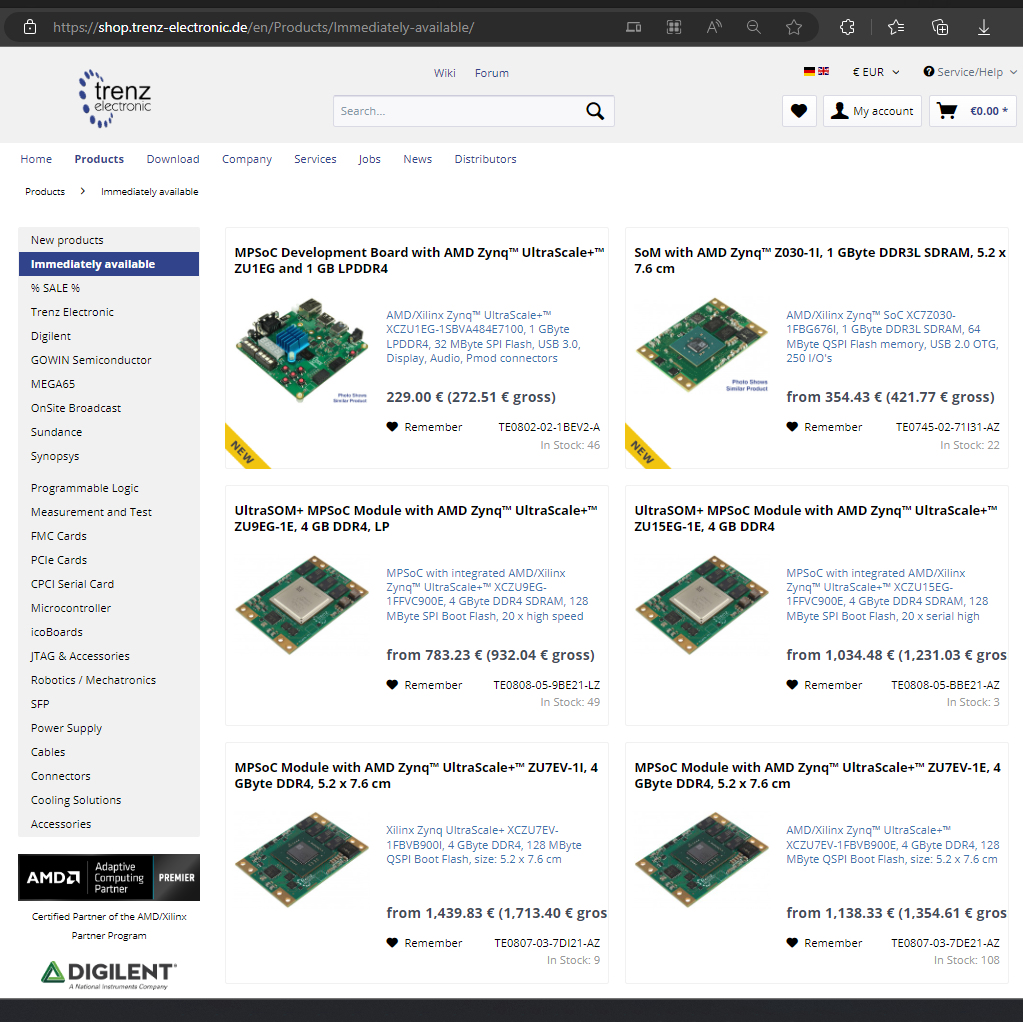Open the shopping cart showing €0.00

(972, 111)
